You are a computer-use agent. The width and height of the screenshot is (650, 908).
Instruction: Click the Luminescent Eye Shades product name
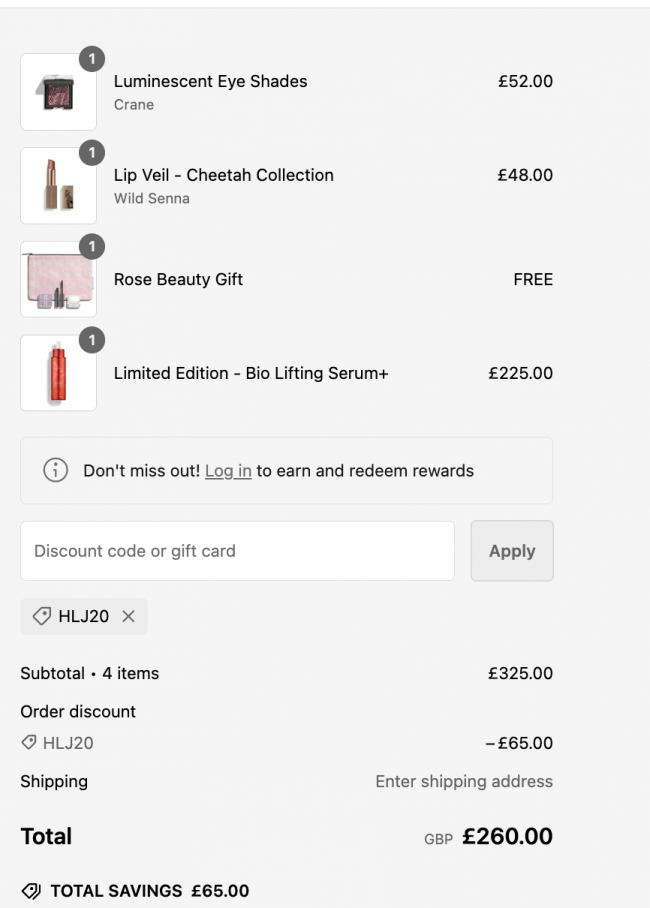click(210, 81)
